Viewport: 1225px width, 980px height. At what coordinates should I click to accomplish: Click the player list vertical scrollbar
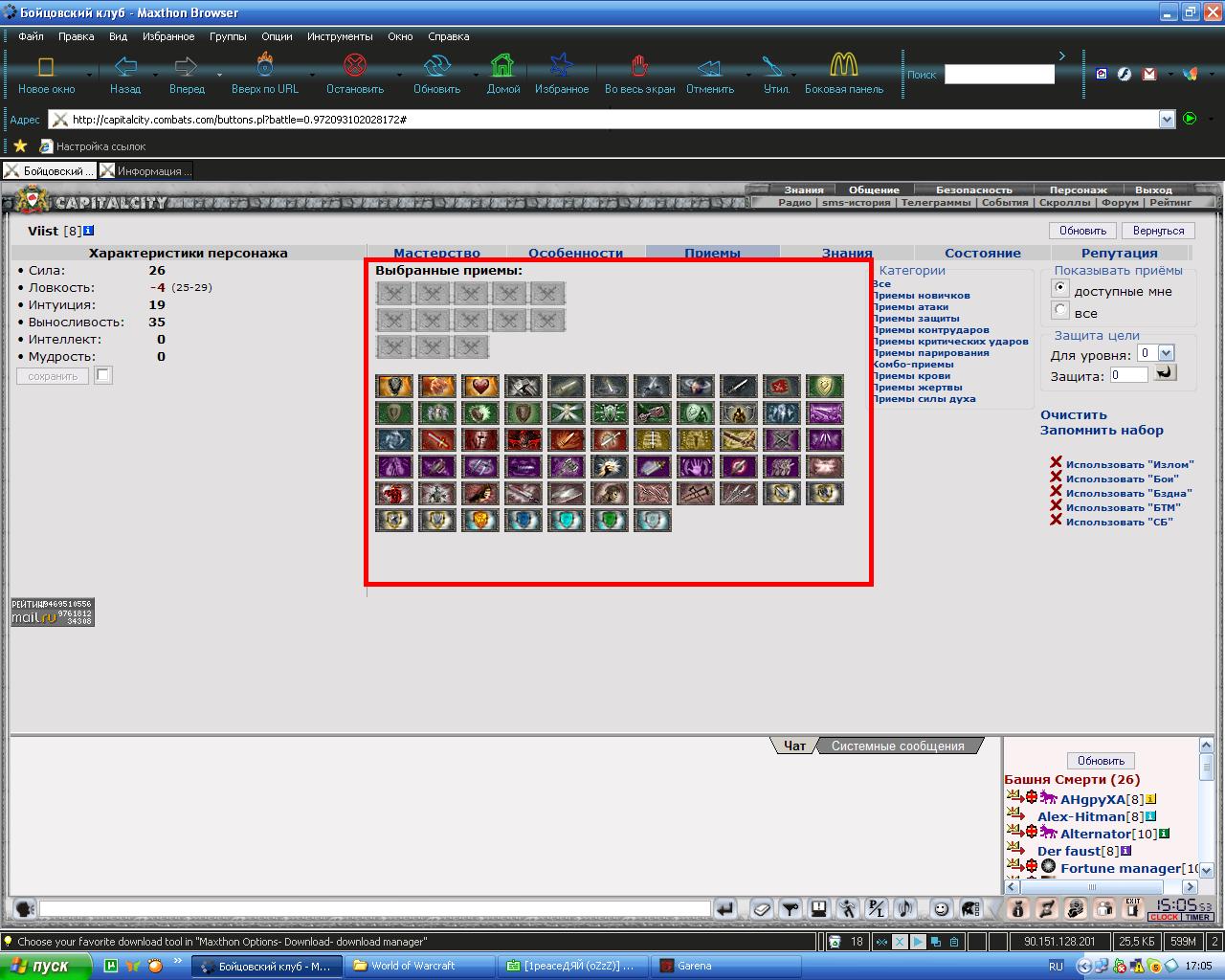[x=1206, y=809]
